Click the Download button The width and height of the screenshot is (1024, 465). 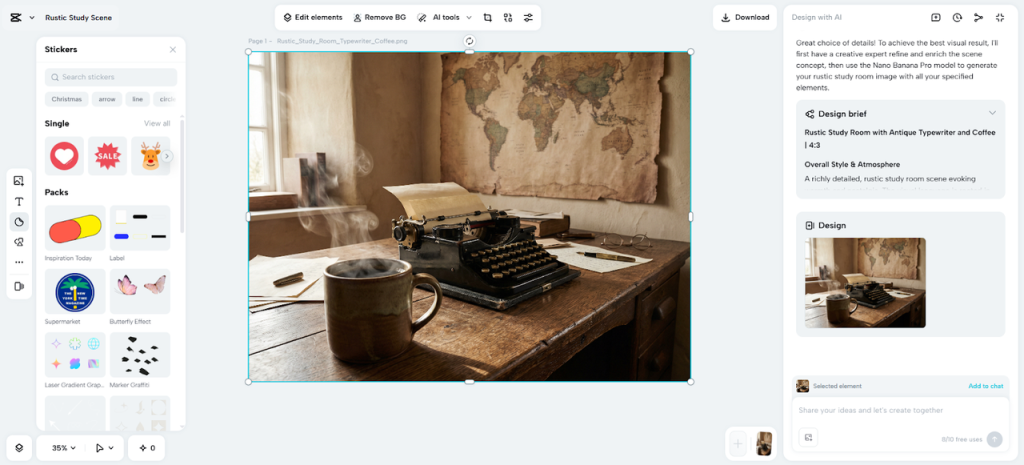(745, 18)
